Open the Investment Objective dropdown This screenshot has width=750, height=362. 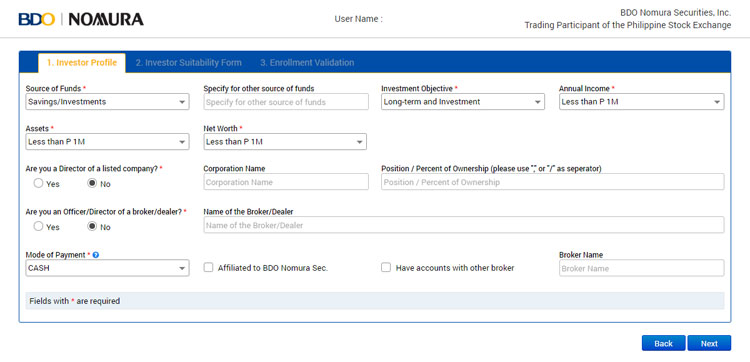click(463, 102)
